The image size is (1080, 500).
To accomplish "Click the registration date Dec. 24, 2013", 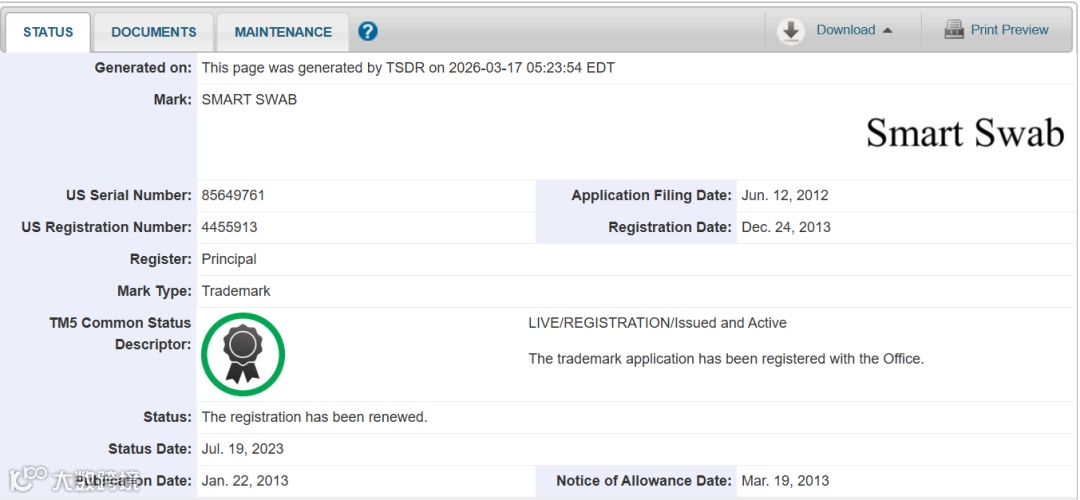I will click(786, 227).
